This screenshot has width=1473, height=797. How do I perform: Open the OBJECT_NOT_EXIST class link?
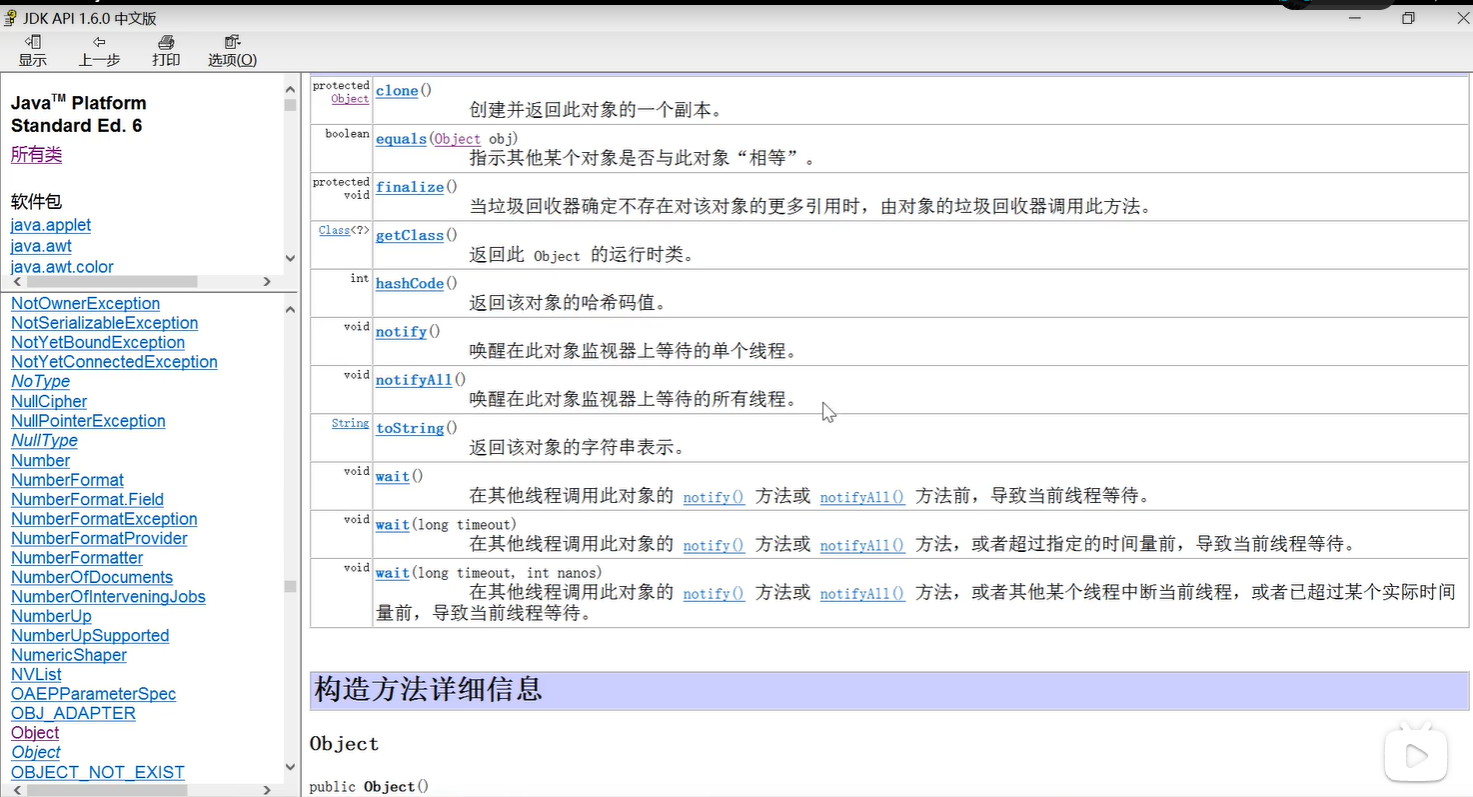tap(98, 772)
